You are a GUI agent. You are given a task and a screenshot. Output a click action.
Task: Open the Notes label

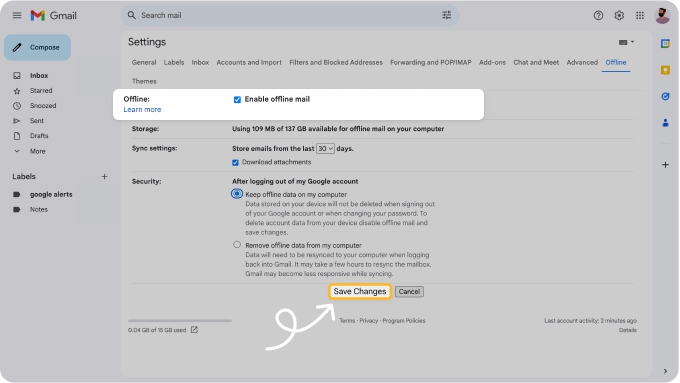pos(39,210)
